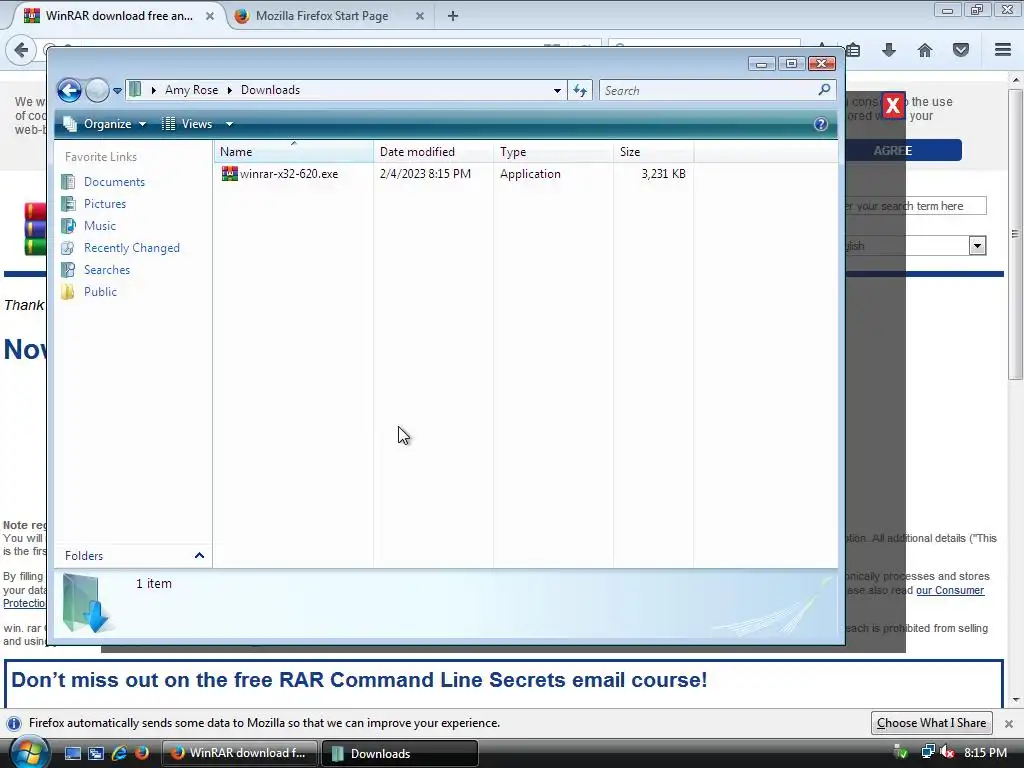Viewport: 1024px width, 768px height.
Task: Click the Documents folder icon
Action: [68, 182]
